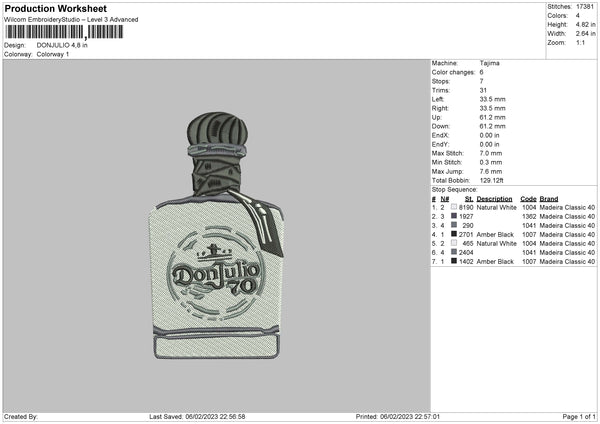Select the 'Color changes:' label

point(453,72)
